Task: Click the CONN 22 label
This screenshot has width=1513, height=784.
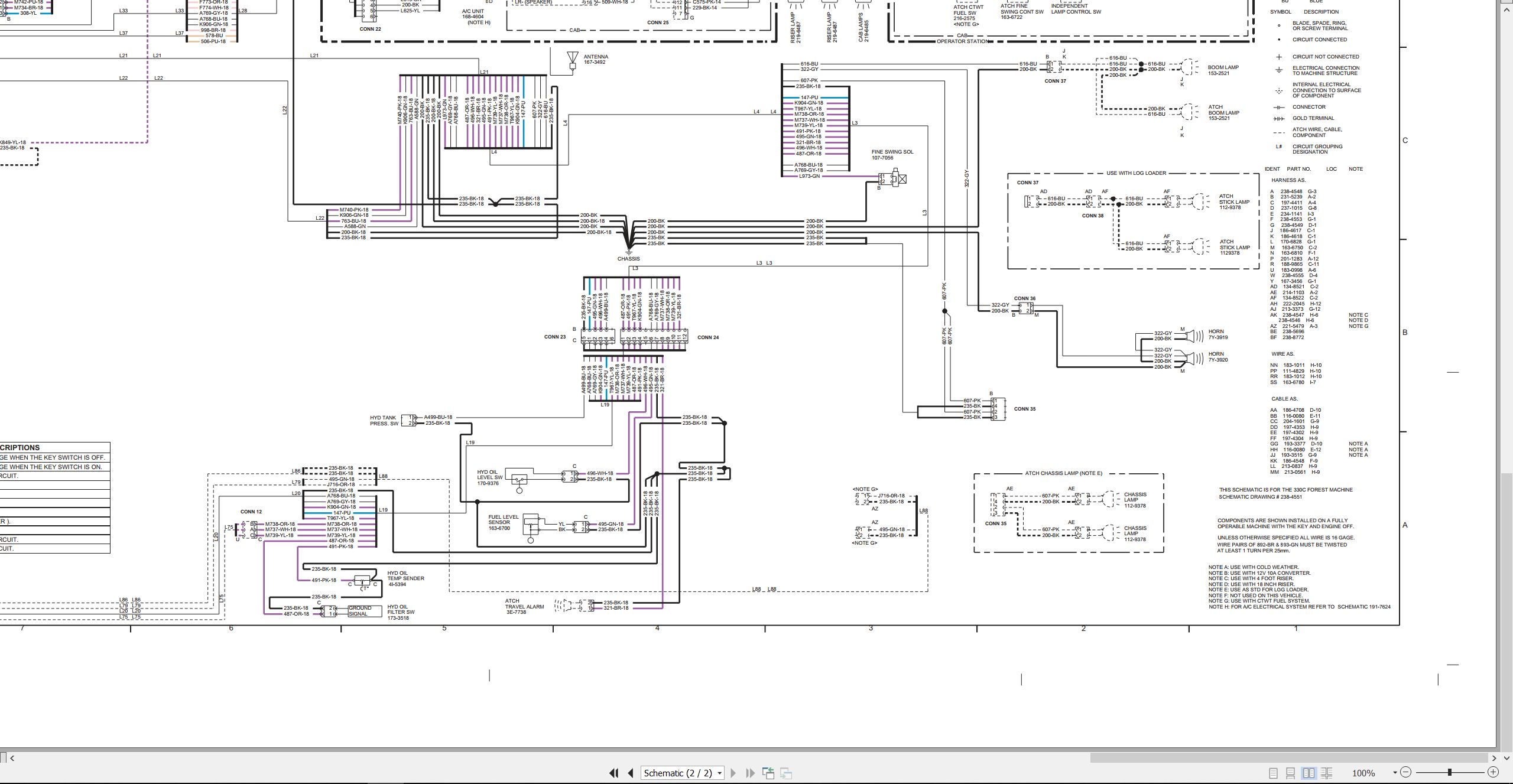Action: pos(370,29)
